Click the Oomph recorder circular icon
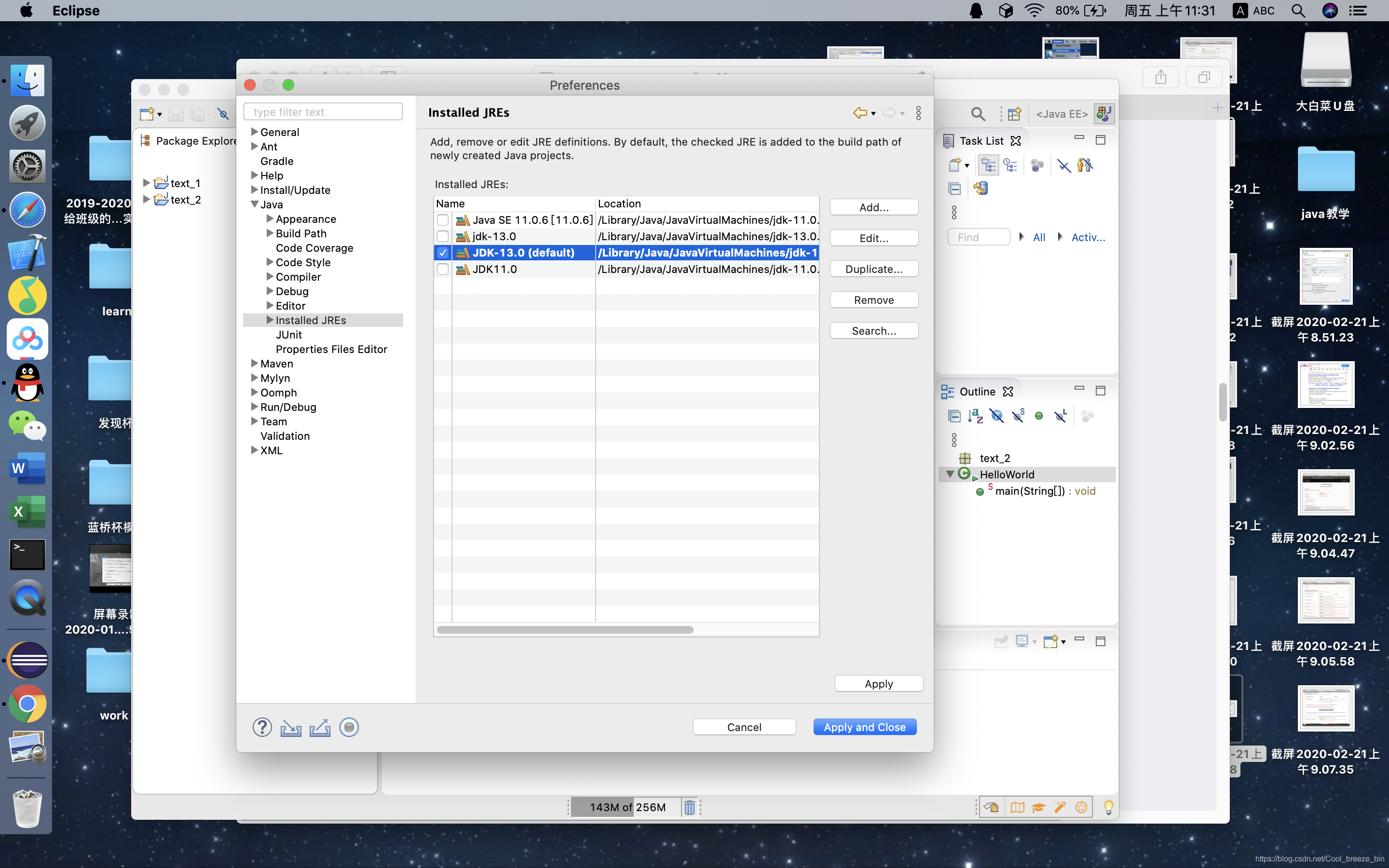1389x868 pixels. [349, 727]
